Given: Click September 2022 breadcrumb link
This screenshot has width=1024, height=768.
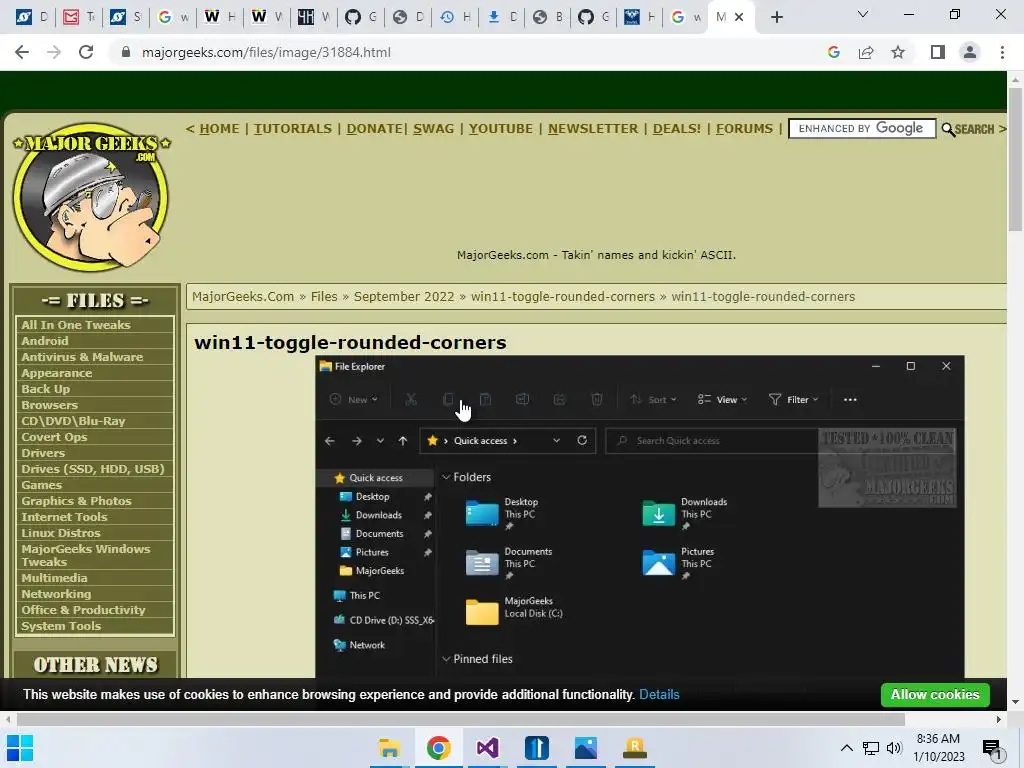Looking at the screenshot, I should (404, 296).
